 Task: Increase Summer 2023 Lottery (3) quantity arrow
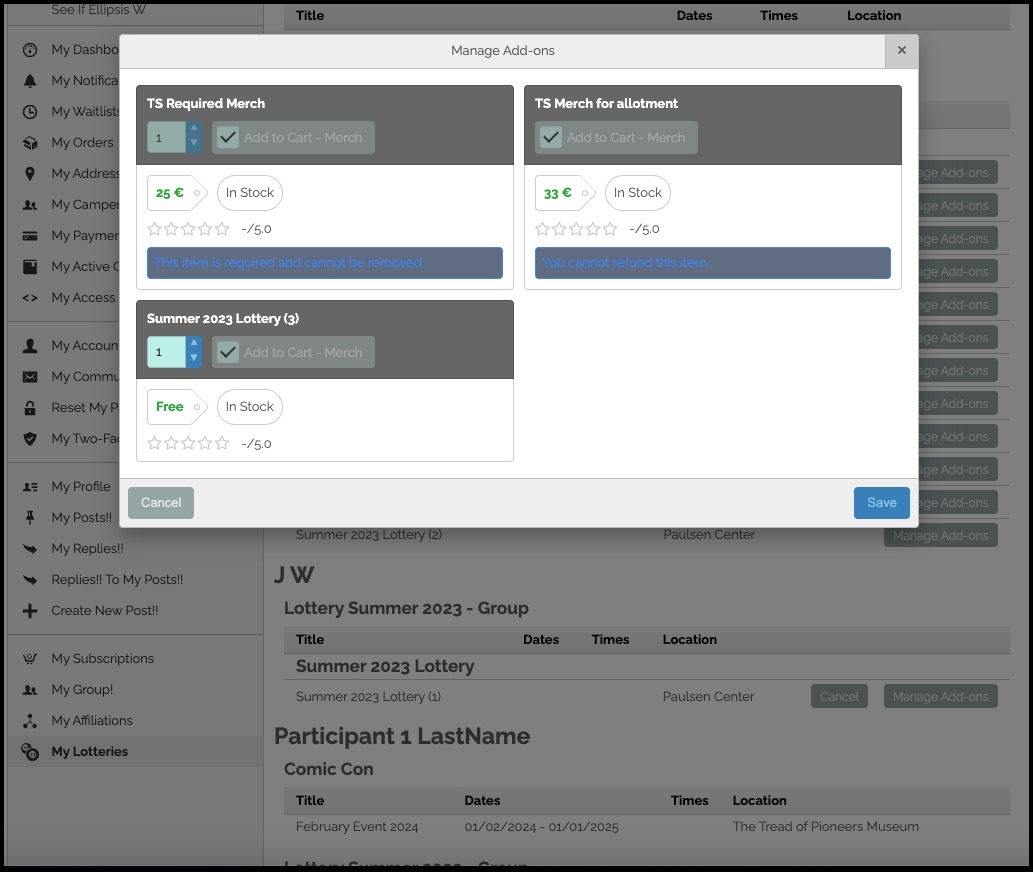coord(194,344)
